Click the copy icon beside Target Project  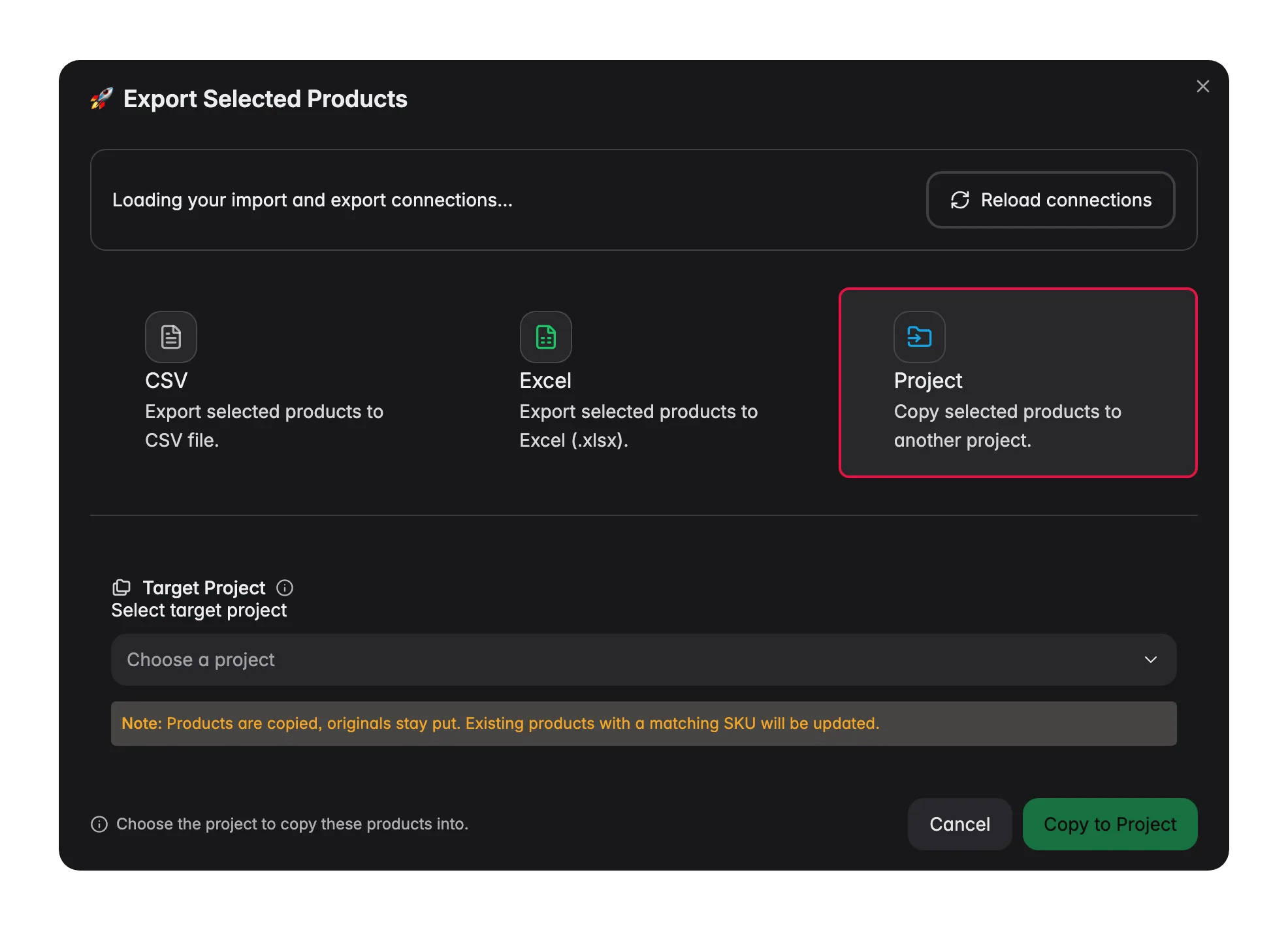coord(121,588)
